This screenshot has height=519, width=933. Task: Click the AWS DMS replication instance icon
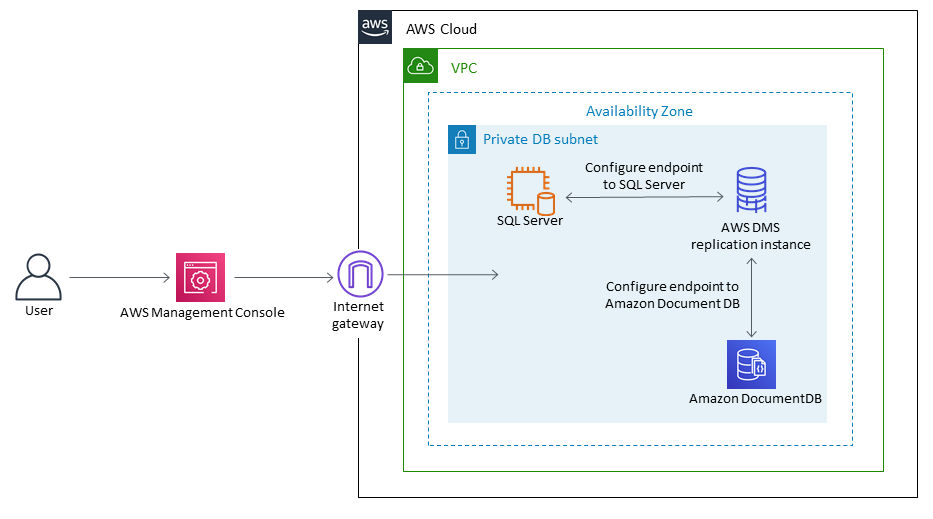[x=751, y=190]
